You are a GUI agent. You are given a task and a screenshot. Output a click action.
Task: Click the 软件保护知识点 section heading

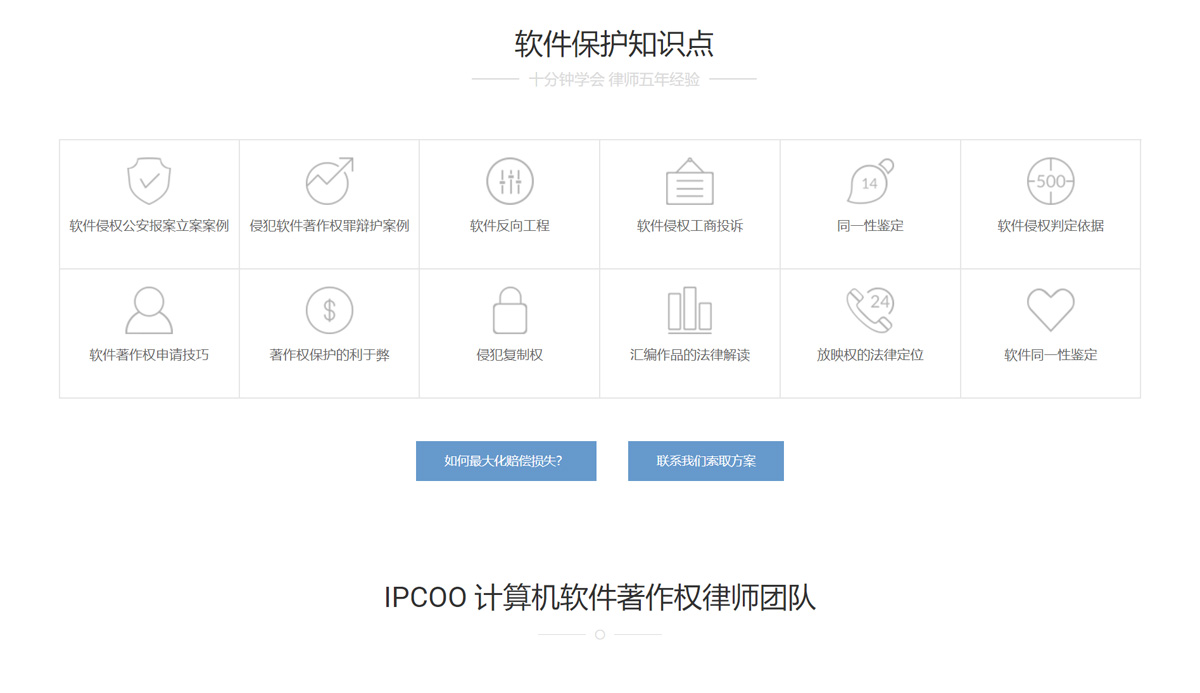coord(614,44)
